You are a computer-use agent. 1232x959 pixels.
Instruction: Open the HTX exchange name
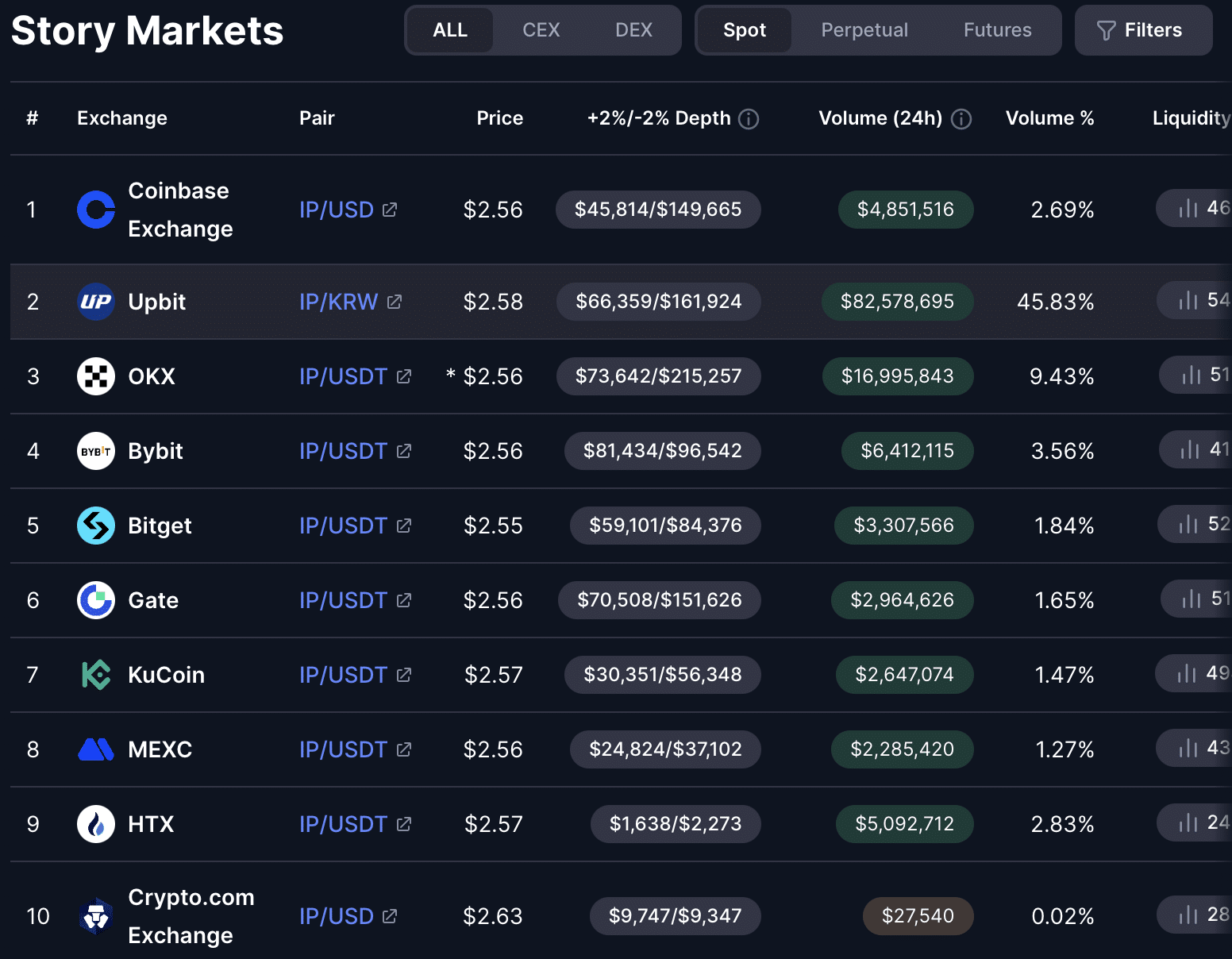[151, 824]
